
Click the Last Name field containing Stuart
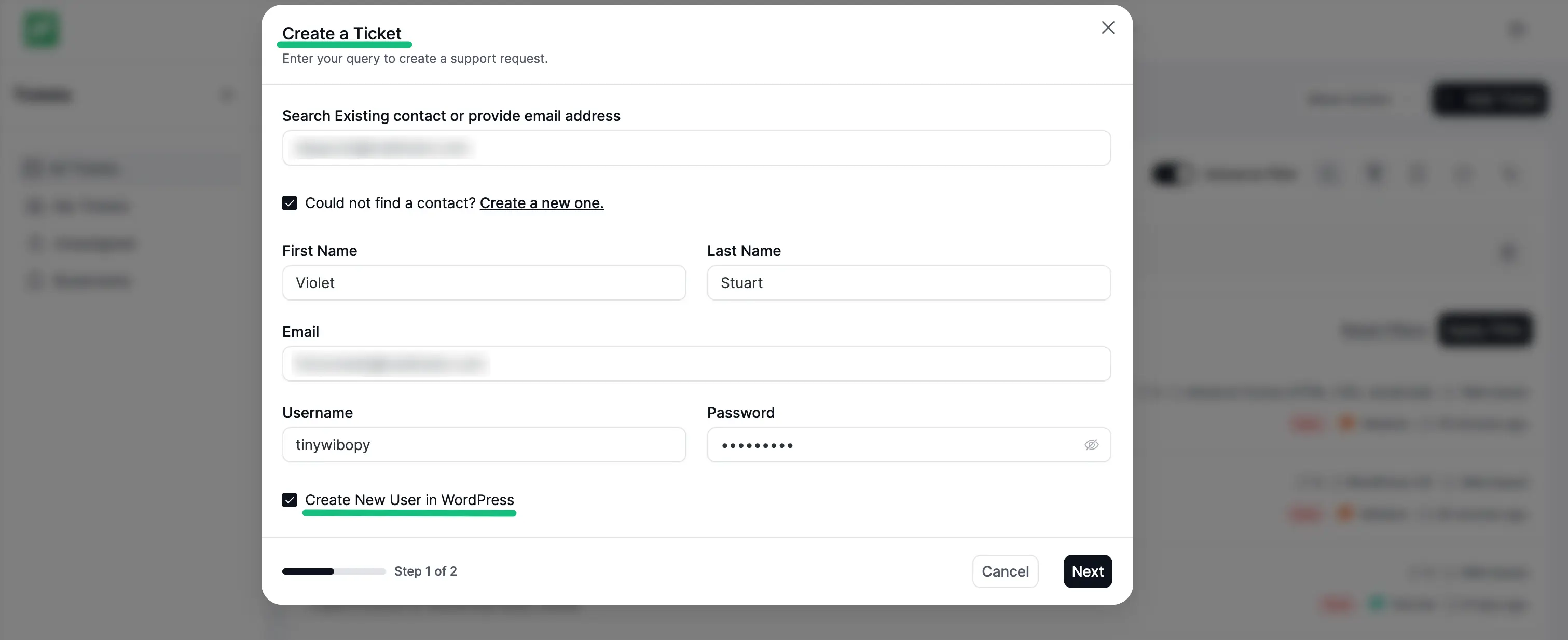click(908, 283)
